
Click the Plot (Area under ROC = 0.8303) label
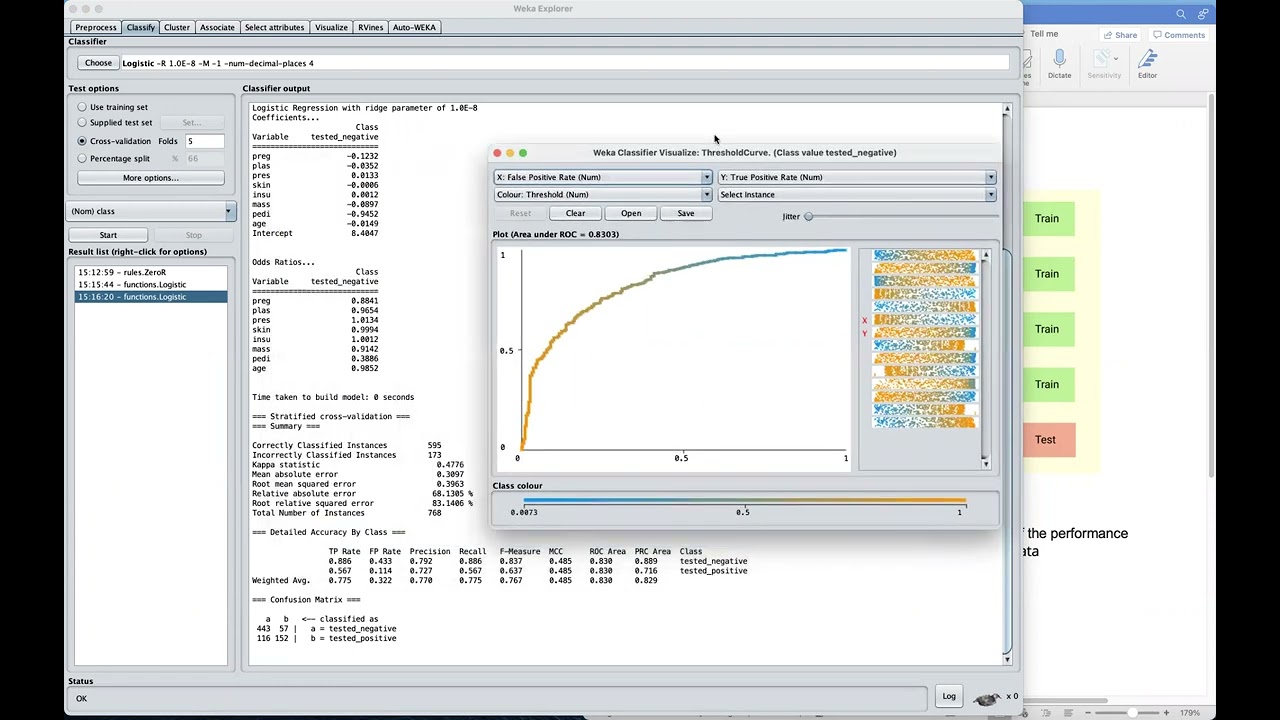(555, 234)
